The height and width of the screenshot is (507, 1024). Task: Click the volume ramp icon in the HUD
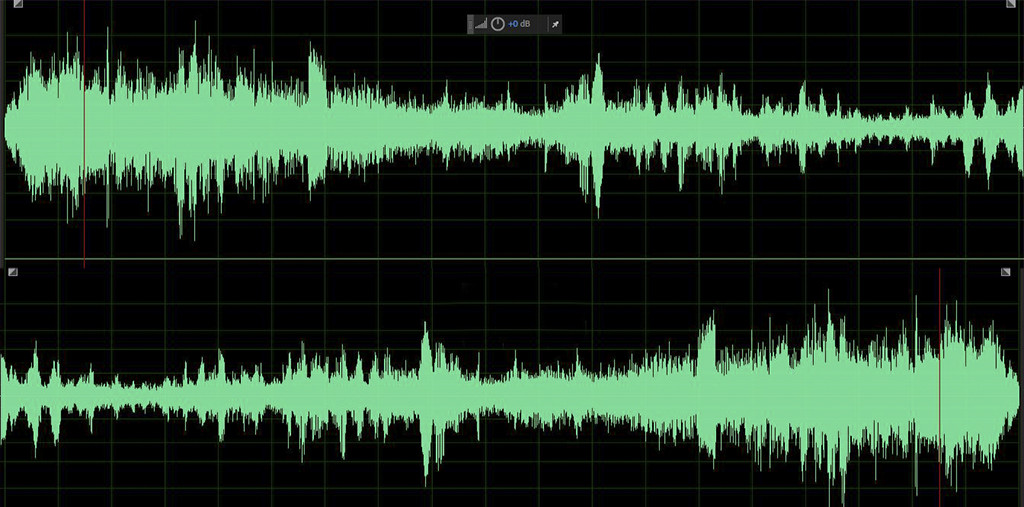481,24
